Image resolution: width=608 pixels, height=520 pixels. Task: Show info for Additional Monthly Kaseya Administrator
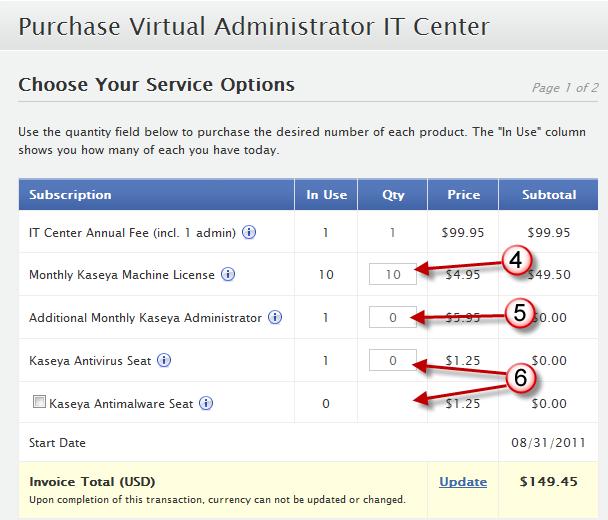275,317
